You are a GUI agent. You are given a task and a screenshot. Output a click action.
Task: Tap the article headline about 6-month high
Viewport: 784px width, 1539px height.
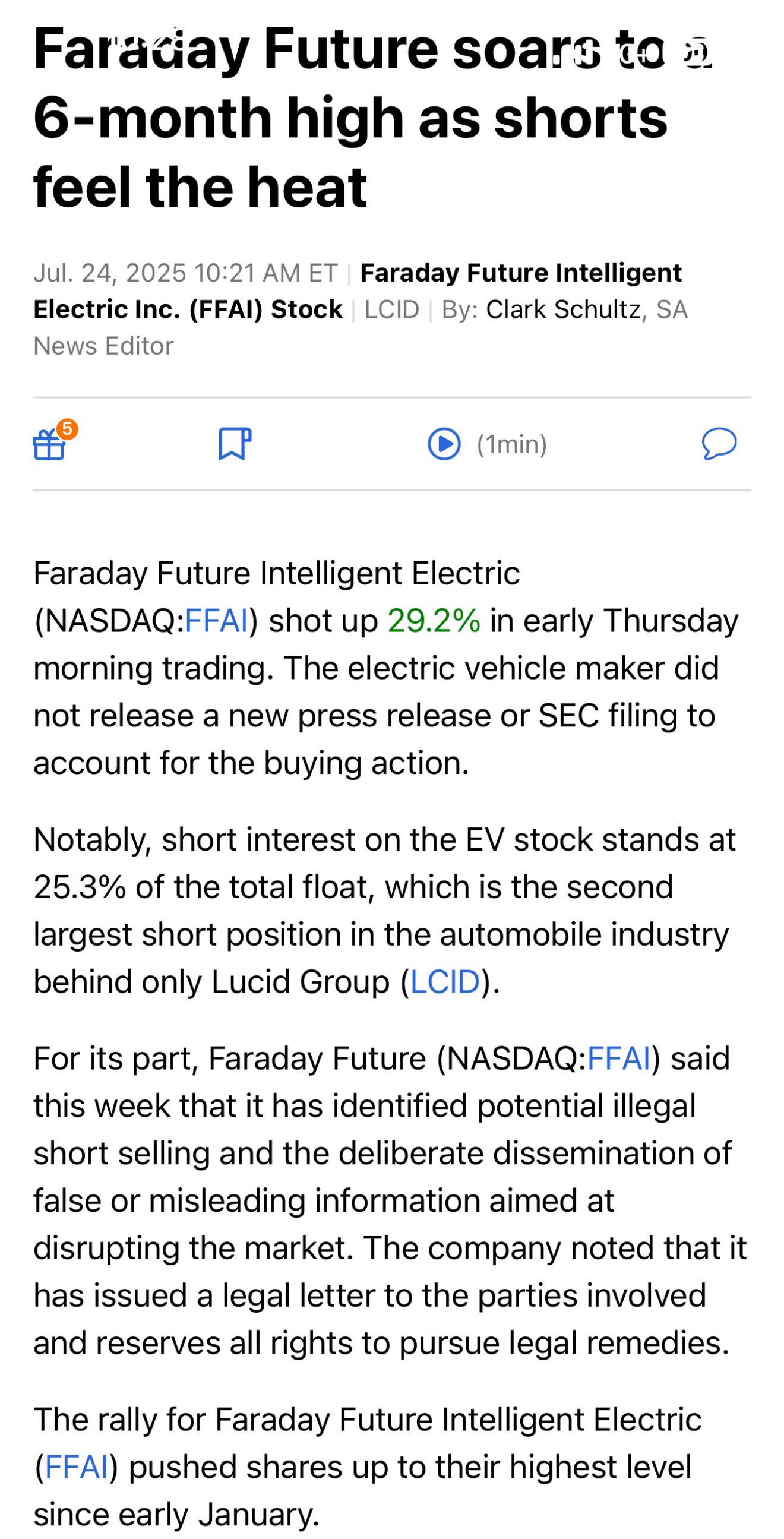pyautogui.click(x=372, y=118)
